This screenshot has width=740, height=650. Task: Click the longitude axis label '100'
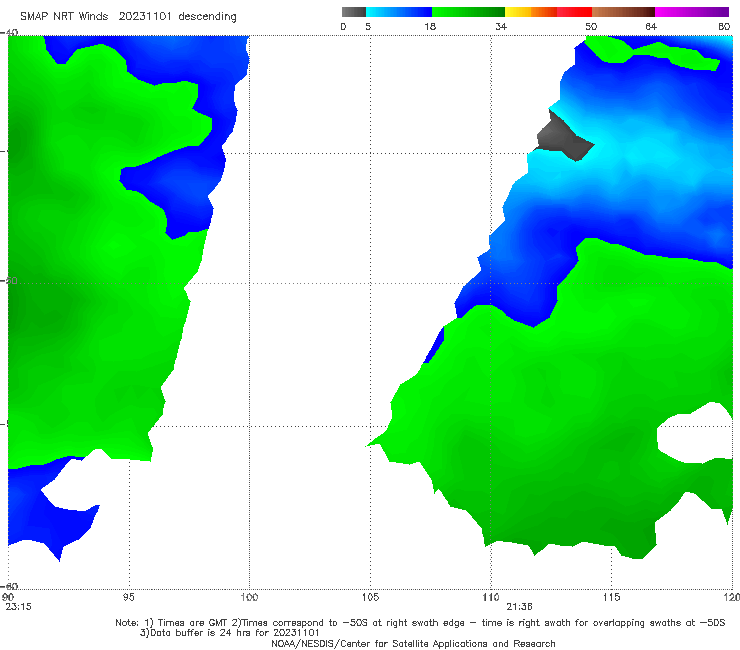(249, 597)
